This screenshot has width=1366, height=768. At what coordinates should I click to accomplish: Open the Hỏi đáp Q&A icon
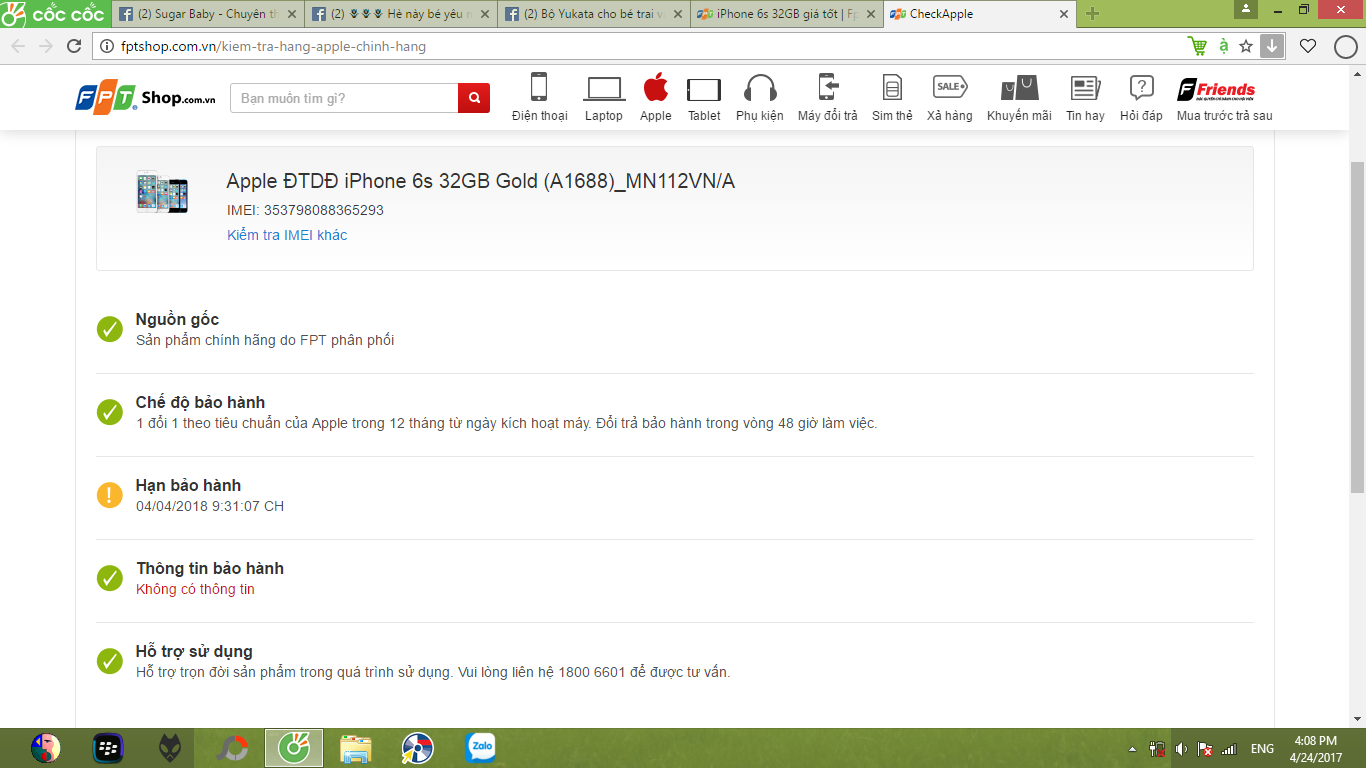coord(1141,97)
